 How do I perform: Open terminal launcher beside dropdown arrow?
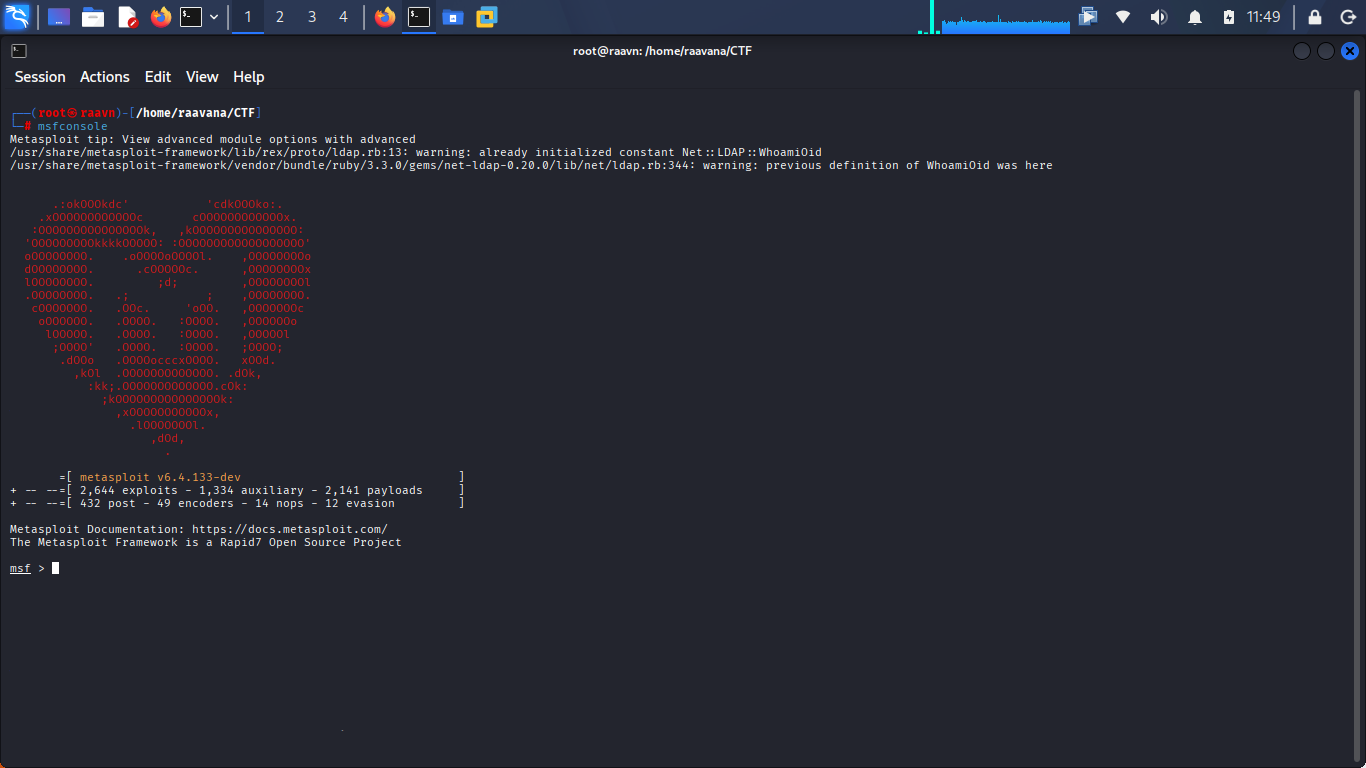(x=191, y=17)
